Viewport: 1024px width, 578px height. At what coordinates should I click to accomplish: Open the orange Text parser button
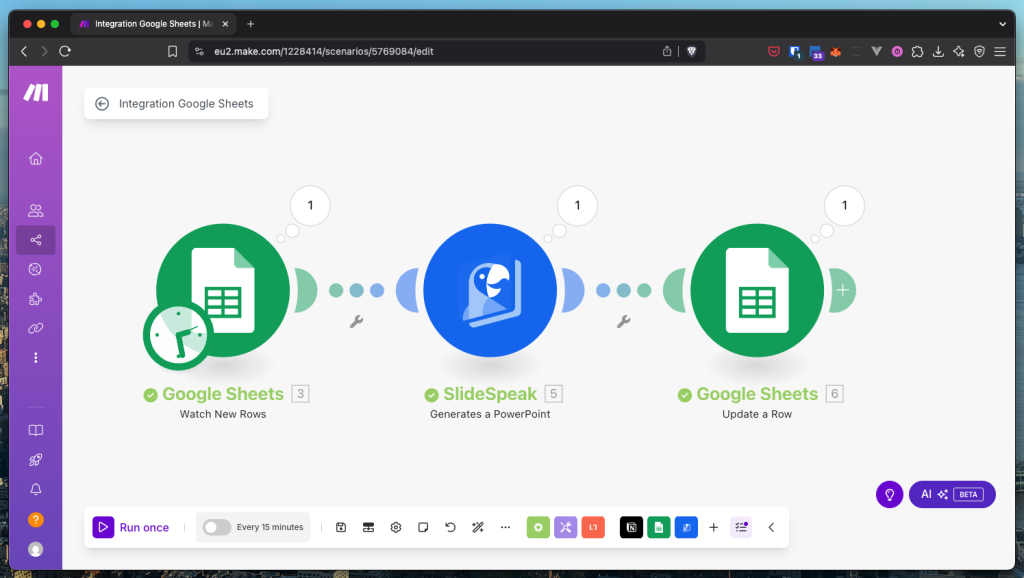pos(593,527)
